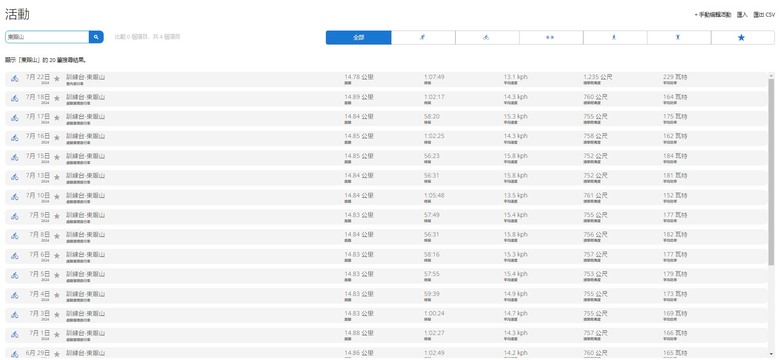This screenshot has height=360, width=780.
Task: Filter activities by fitness equipment tab
Action: pos(679,38)
